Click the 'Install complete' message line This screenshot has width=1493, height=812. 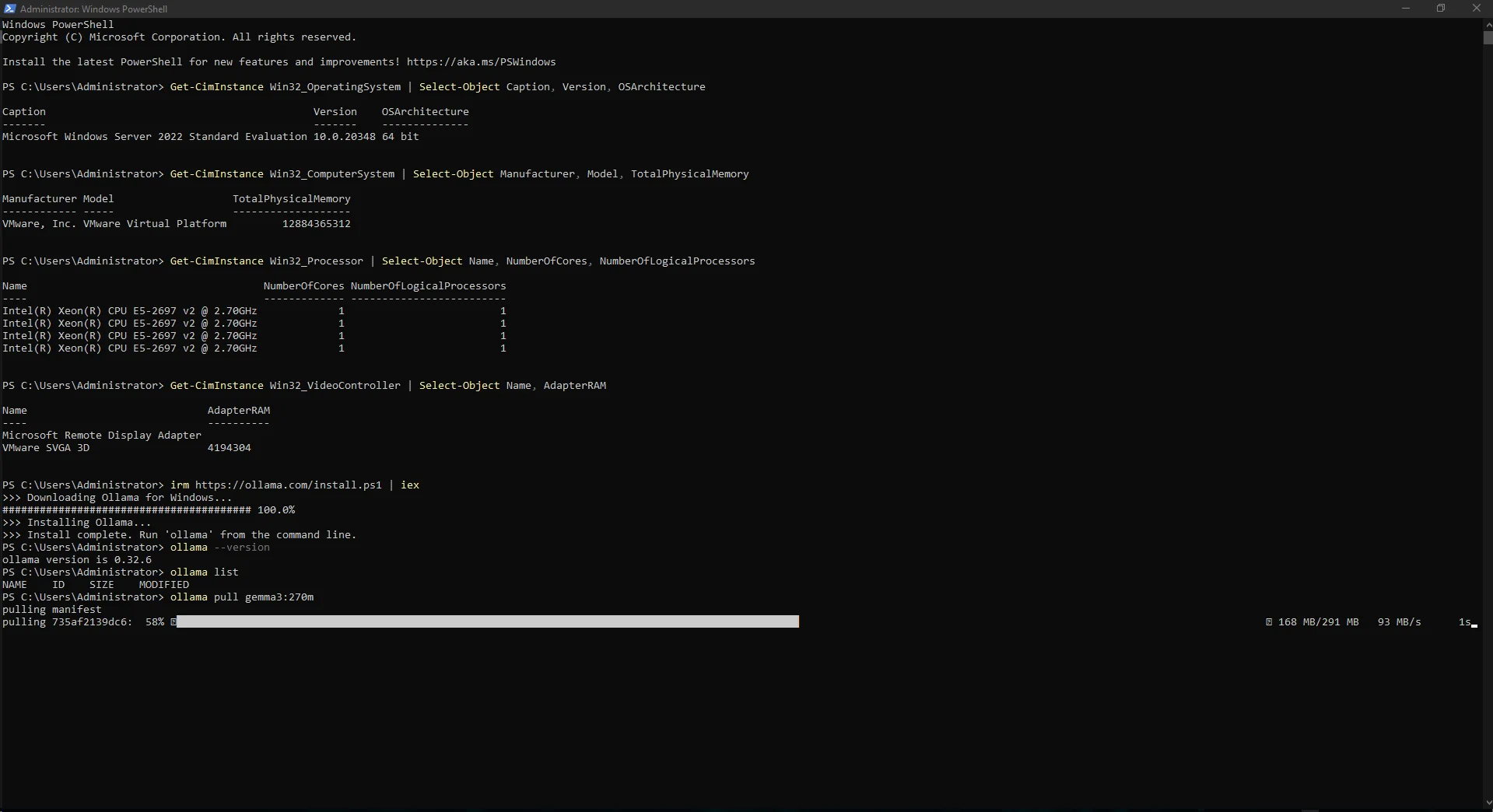pyautogui.click(x=180, y=535)
